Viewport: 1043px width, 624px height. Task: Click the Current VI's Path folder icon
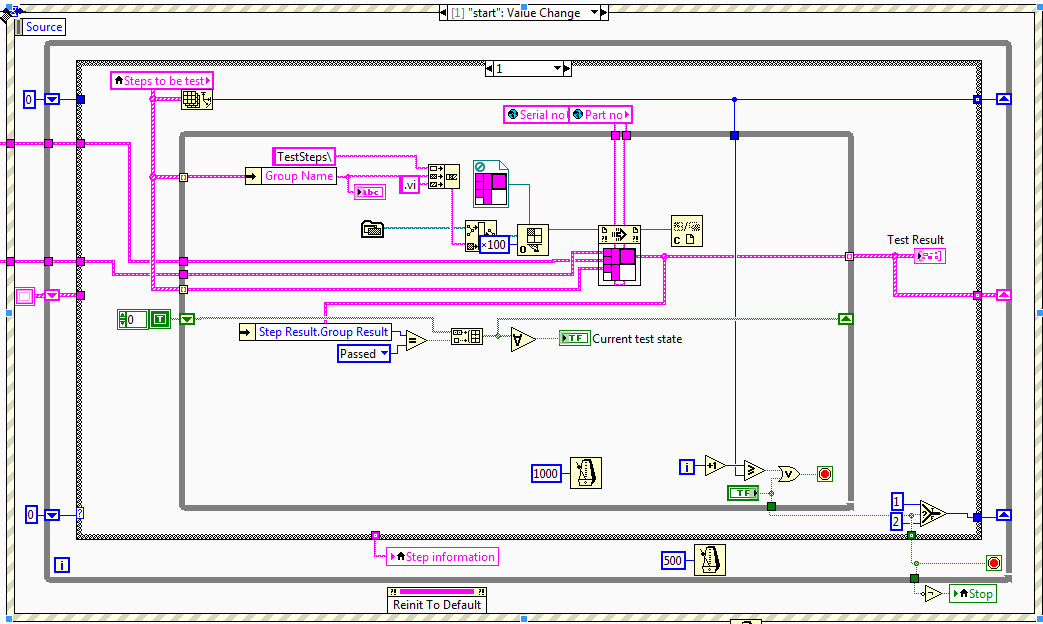372,229
